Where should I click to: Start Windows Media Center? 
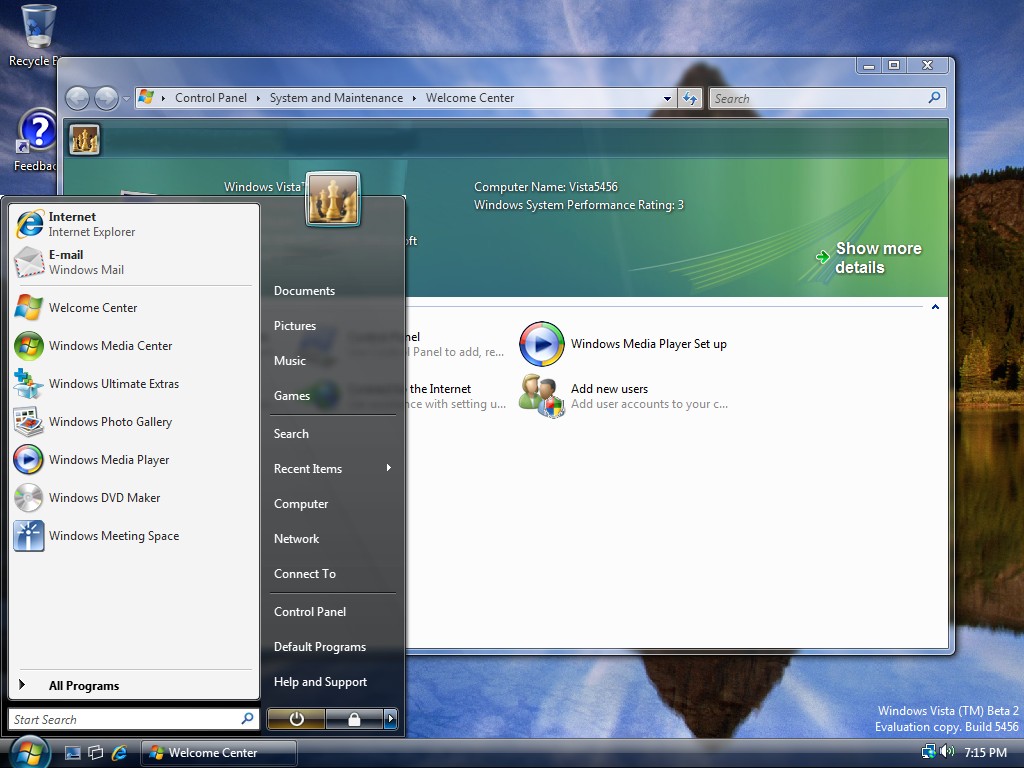point(134,345)
